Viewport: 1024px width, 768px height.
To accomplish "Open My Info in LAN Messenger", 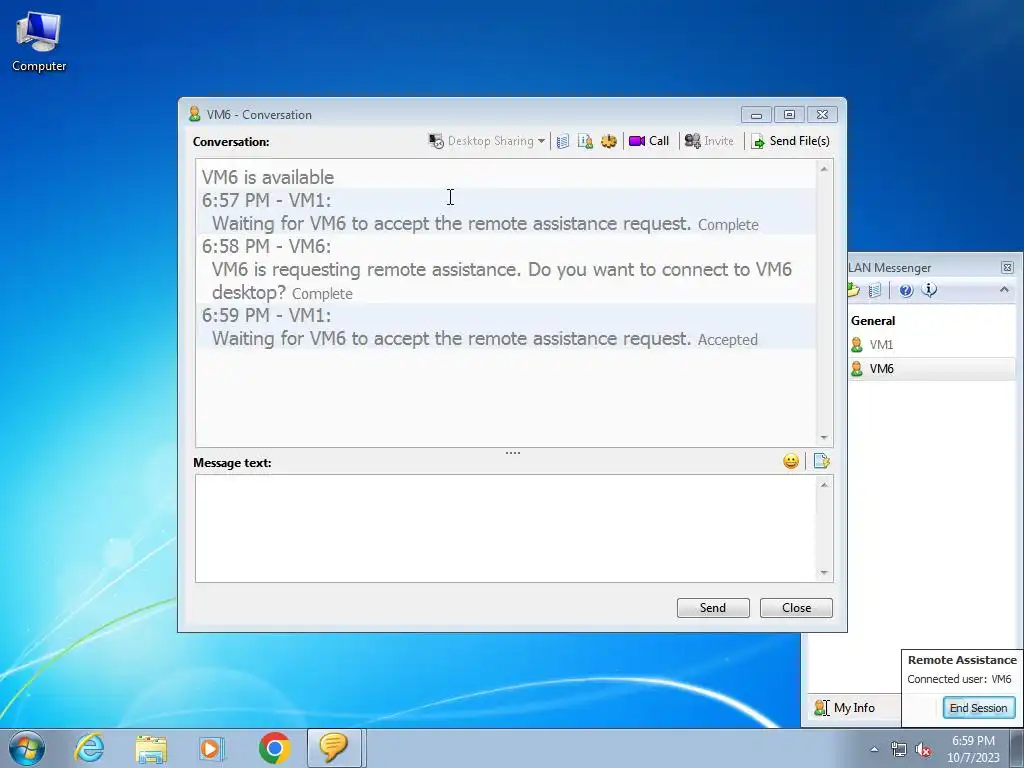I will point(844,708).
